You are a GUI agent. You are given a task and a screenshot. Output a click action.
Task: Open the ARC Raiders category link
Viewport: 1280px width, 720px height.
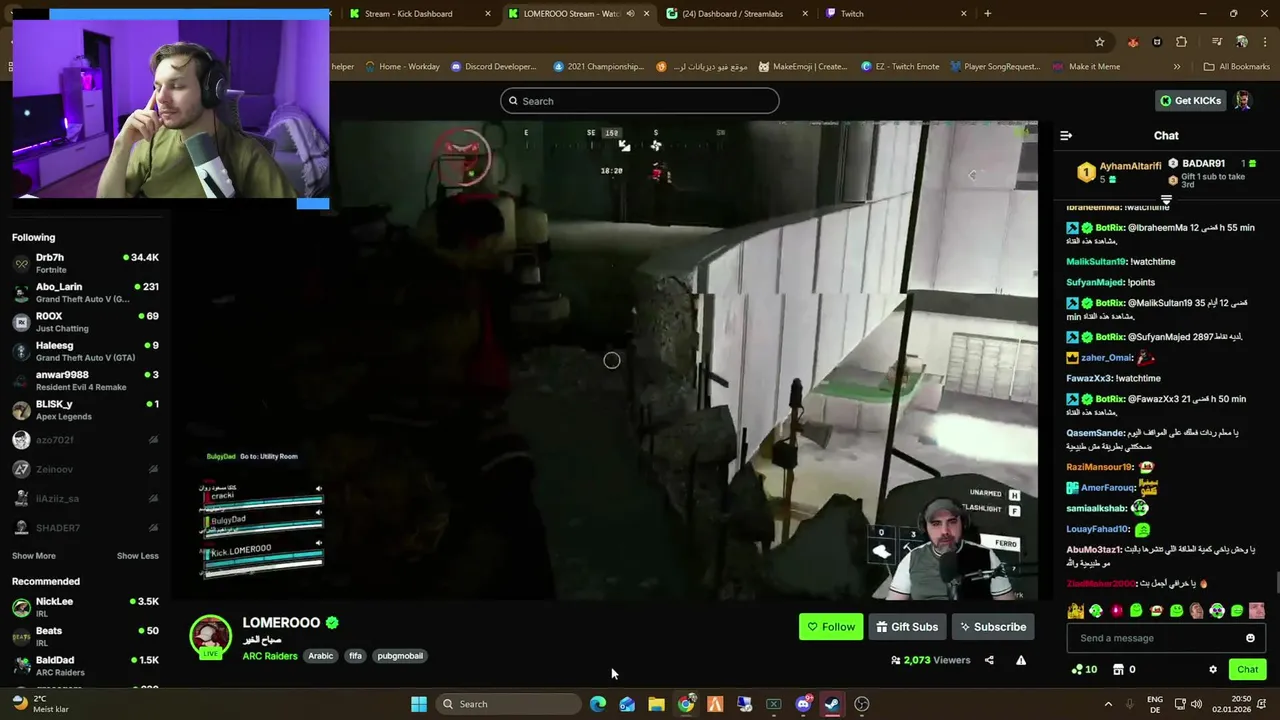coord(270,656)
